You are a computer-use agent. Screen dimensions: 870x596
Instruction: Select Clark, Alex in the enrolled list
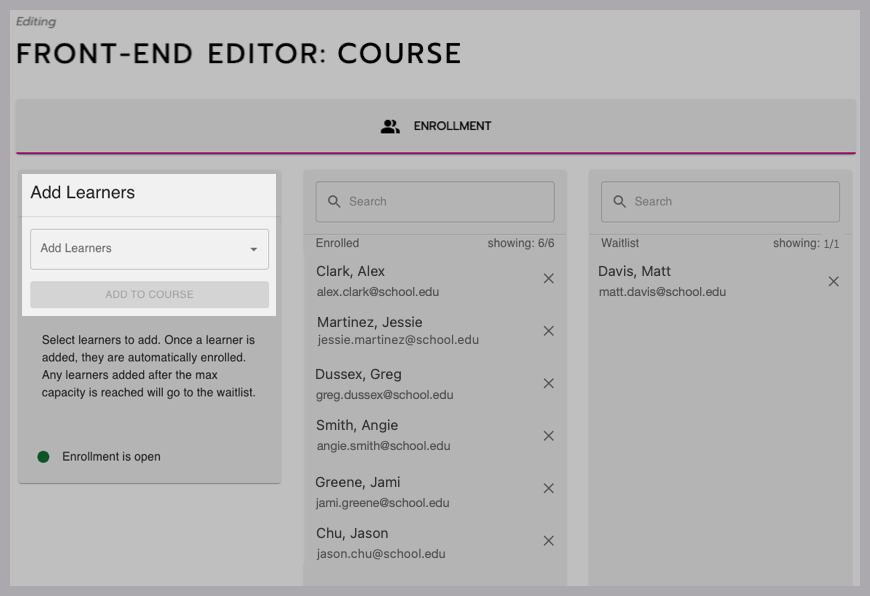tap(351, 271)
